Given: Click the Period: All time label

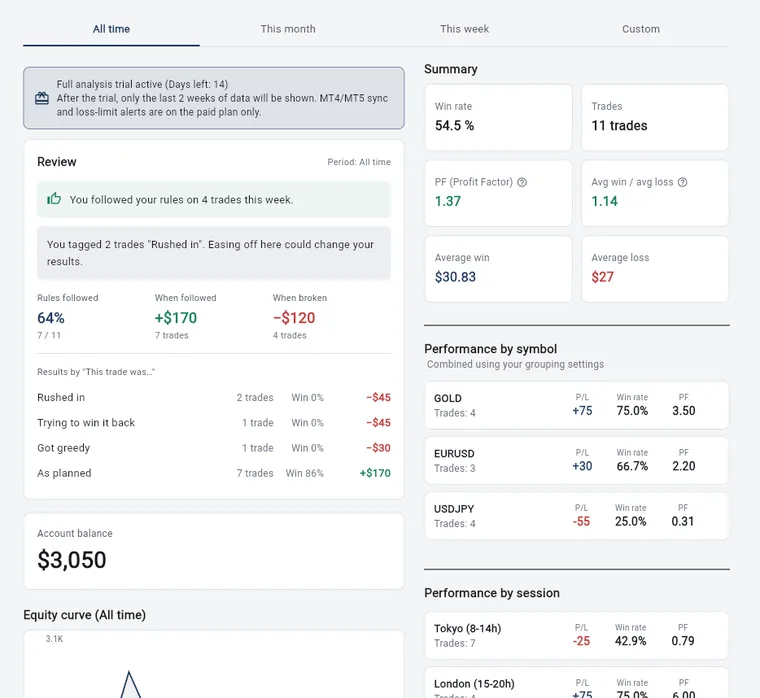Looking at the screenshot, I should 359,162.
